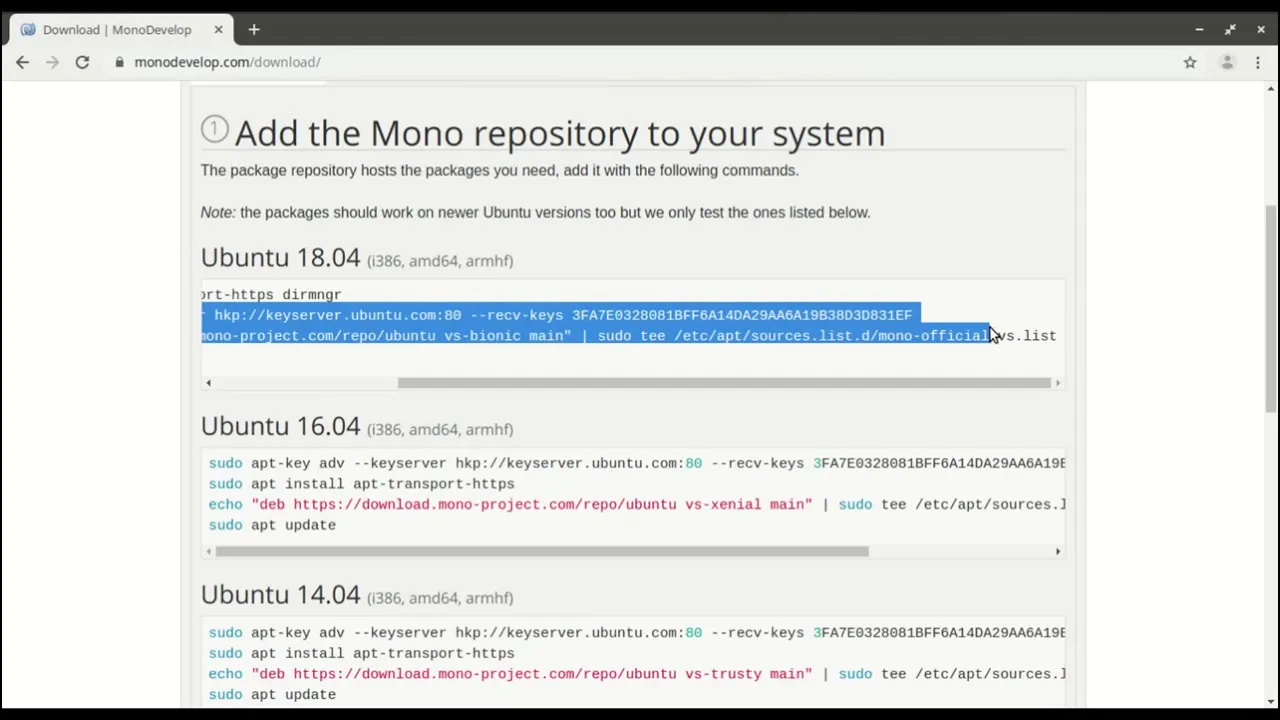Bookmark this page with the star icon

pos(1190,62)
